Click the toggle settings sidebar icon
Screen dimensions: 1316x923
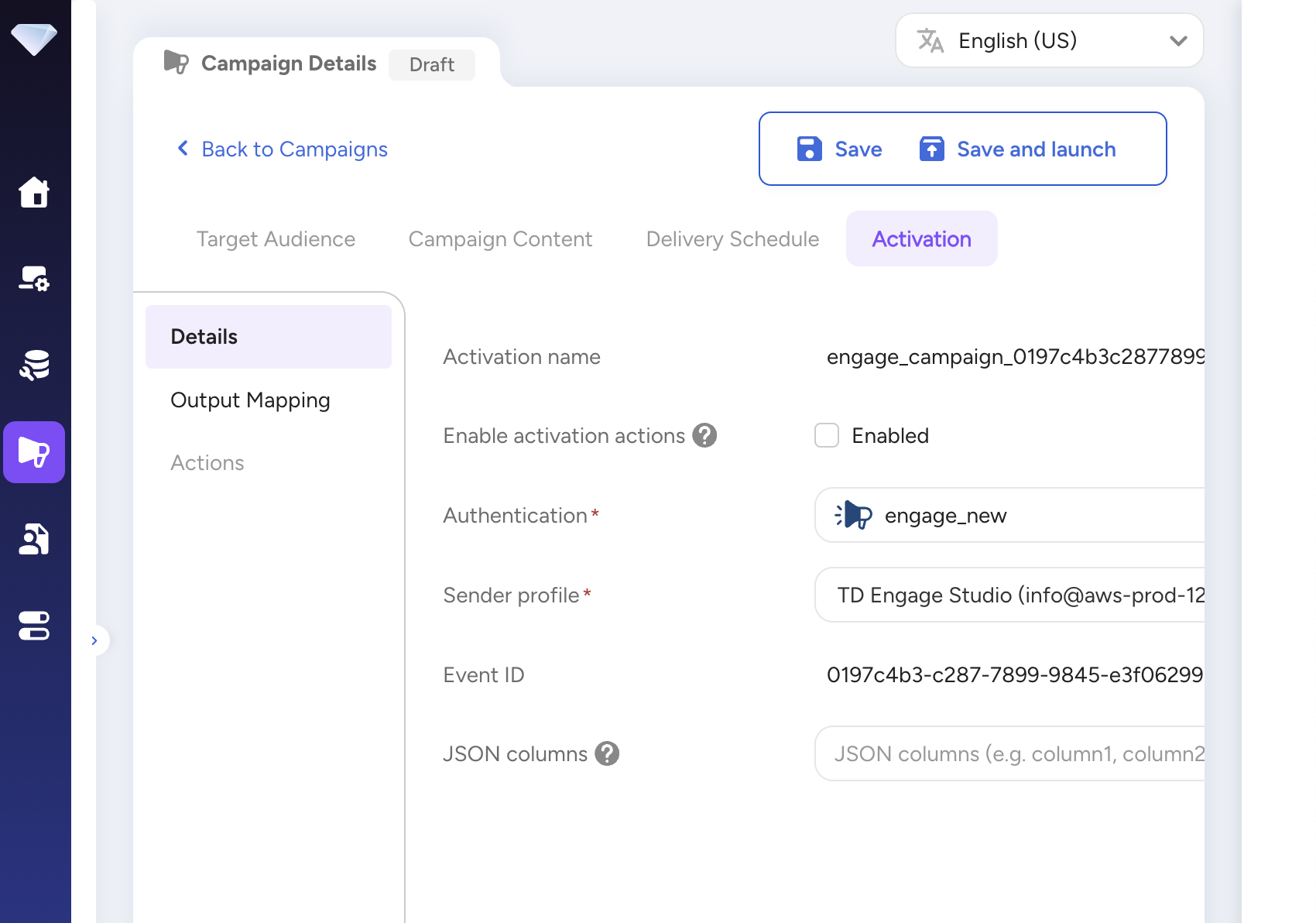pos(35,626)
